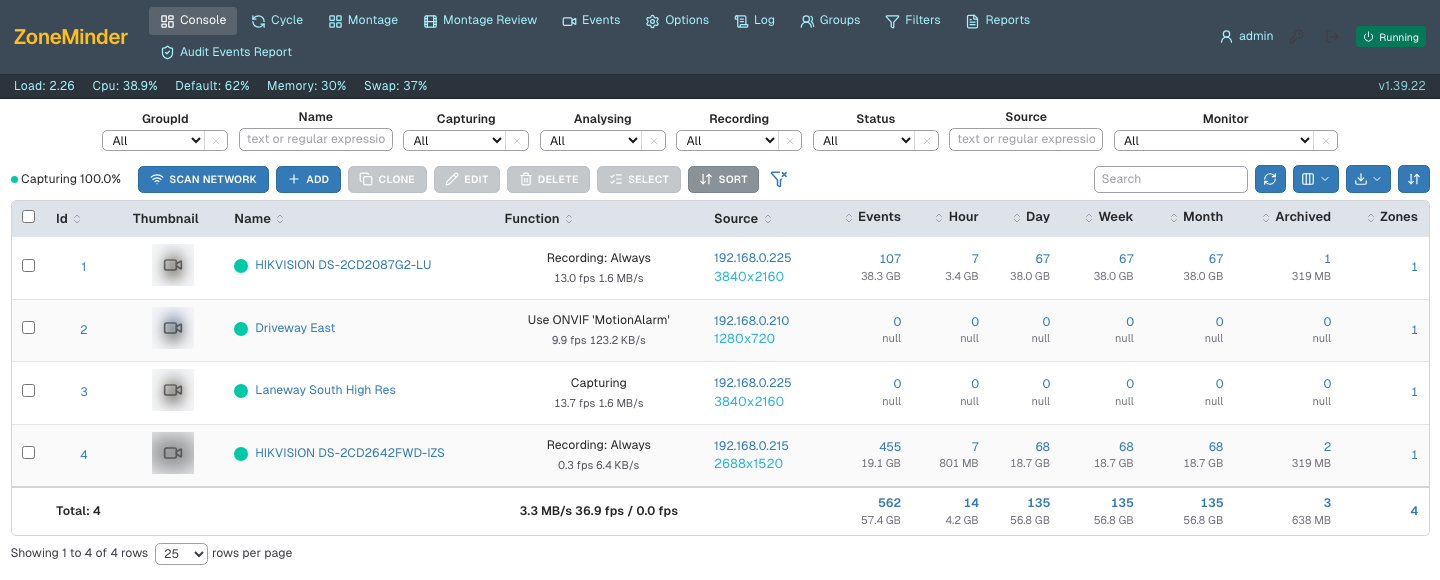The image size is (1440, 580).
Task: Open the Log menu item
Action: click(754, 20)
